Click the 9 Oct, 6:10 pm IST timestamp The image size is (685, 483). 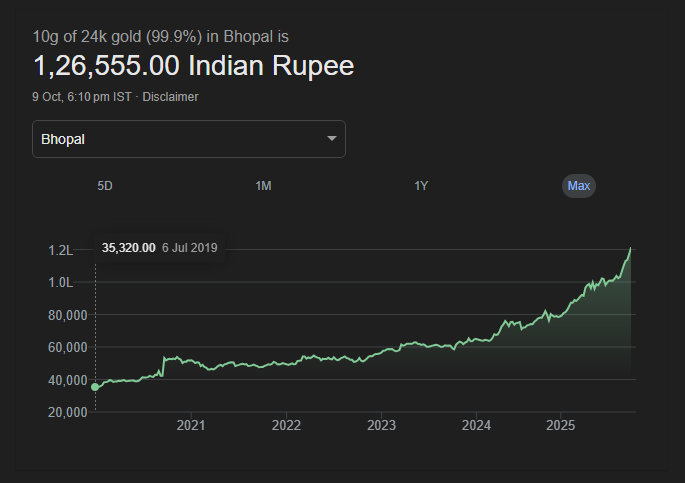click(x=82, y=97)
